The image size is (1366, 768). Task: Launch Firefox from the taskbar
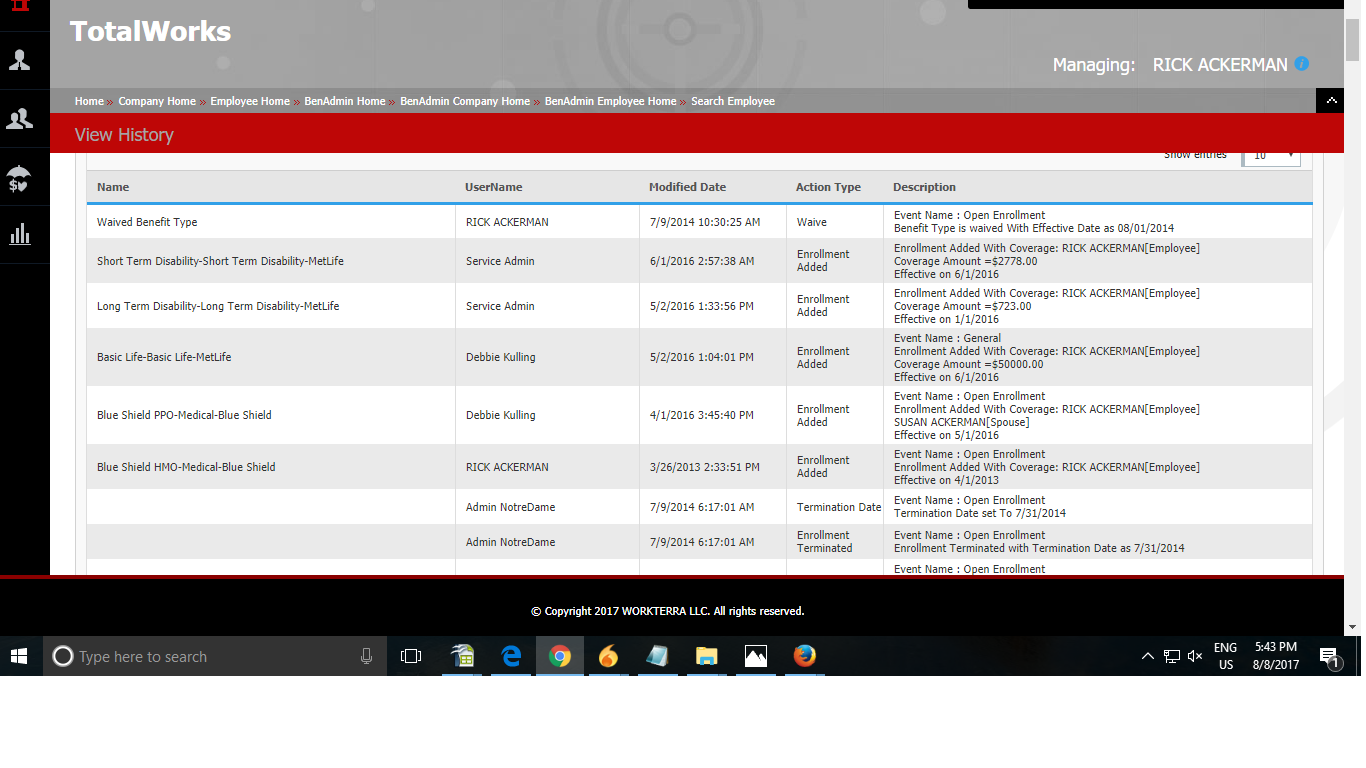click(805, 656)
